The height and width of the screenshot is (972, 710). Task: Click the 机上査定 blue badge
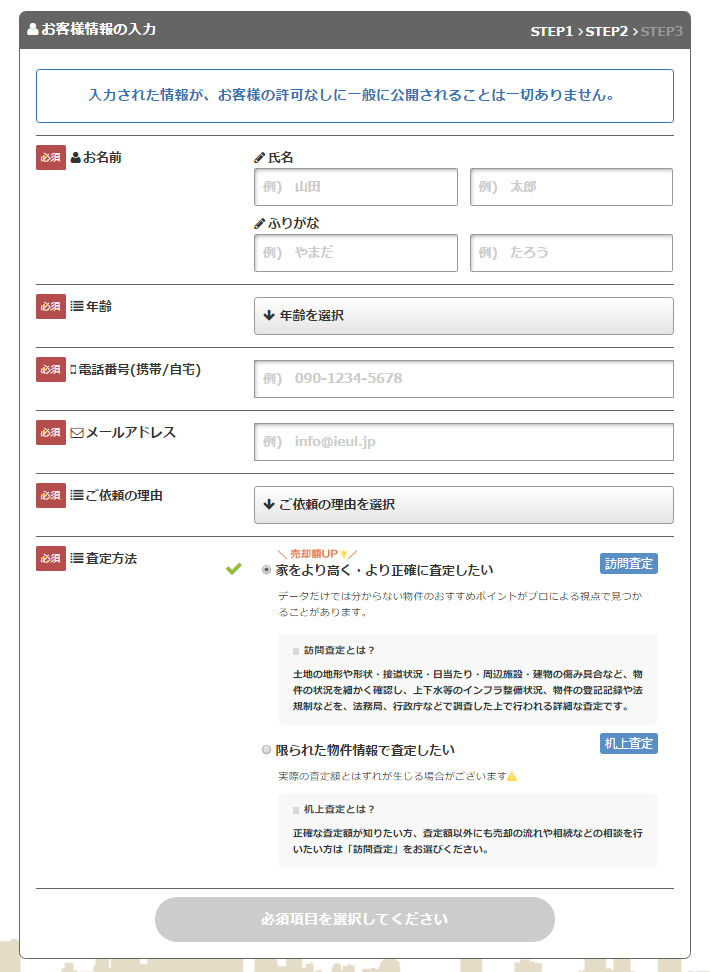click(x=629, y=743)
